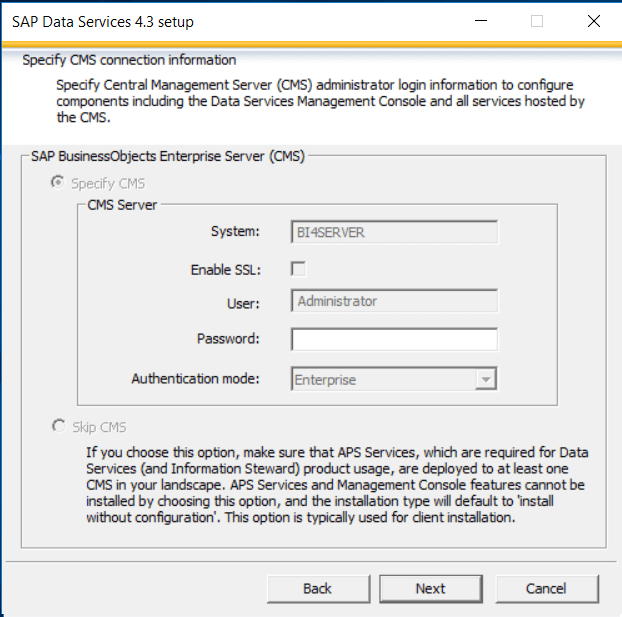
Task: Click the System field with BI4SERVER
Action: (394, 232)
